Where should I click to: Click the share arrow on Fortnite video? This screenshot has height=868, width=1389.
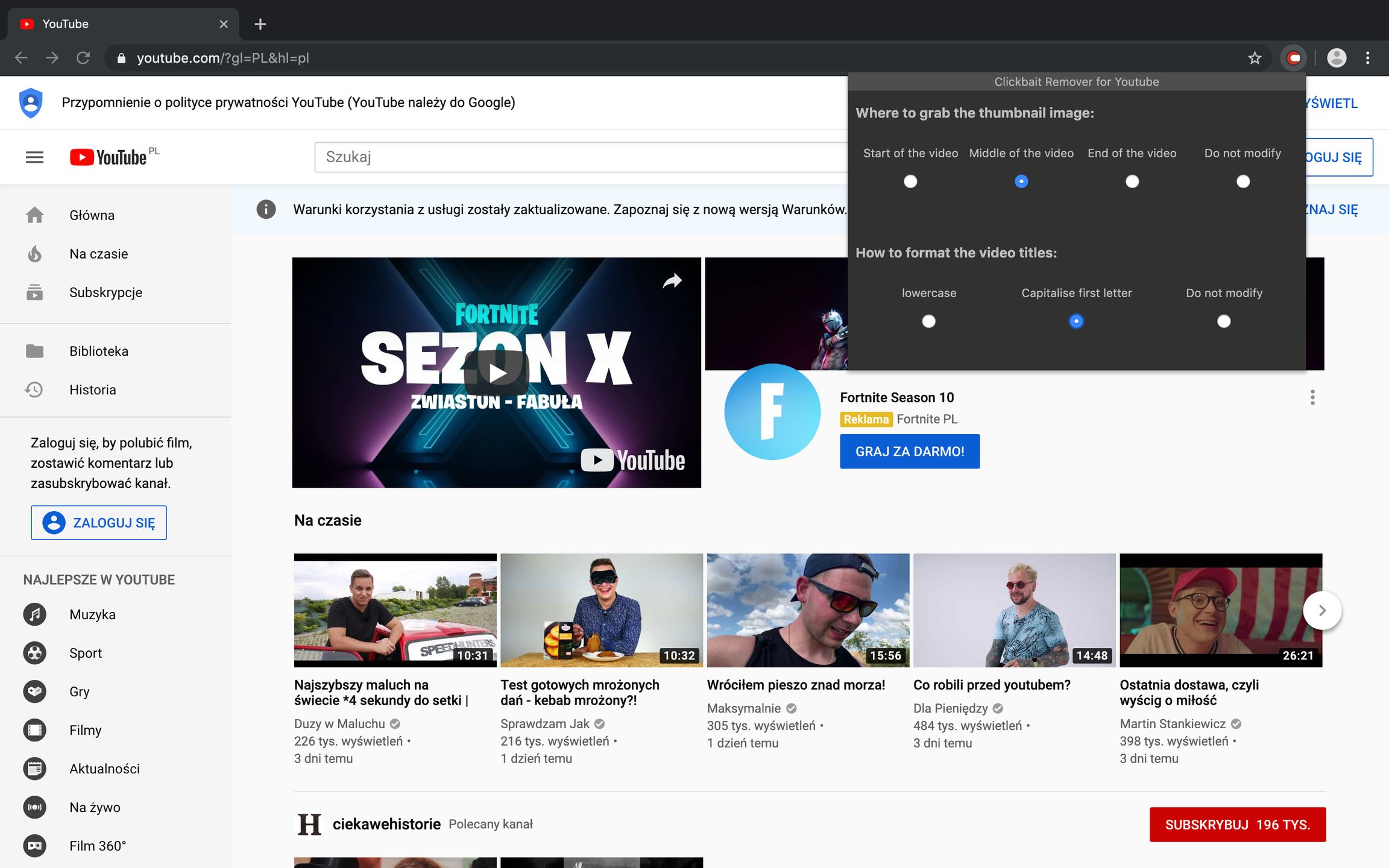pyautogui.click(x=672, y=281)
